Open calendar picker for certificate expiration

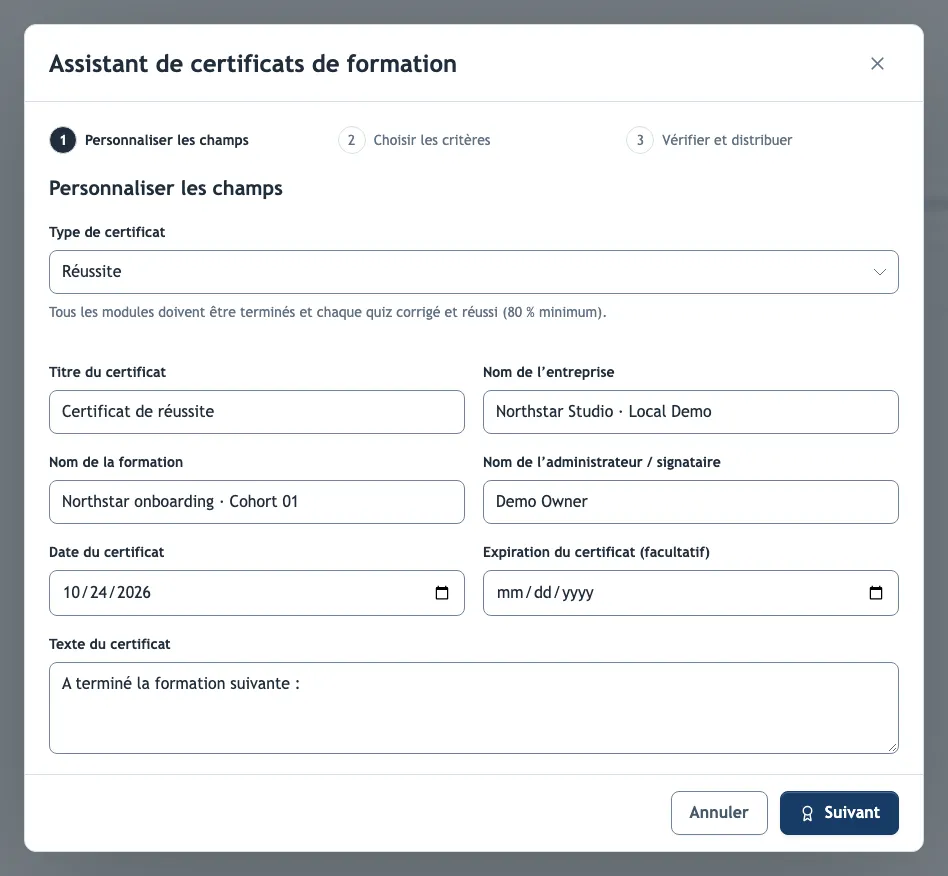[x=875, y=593]
